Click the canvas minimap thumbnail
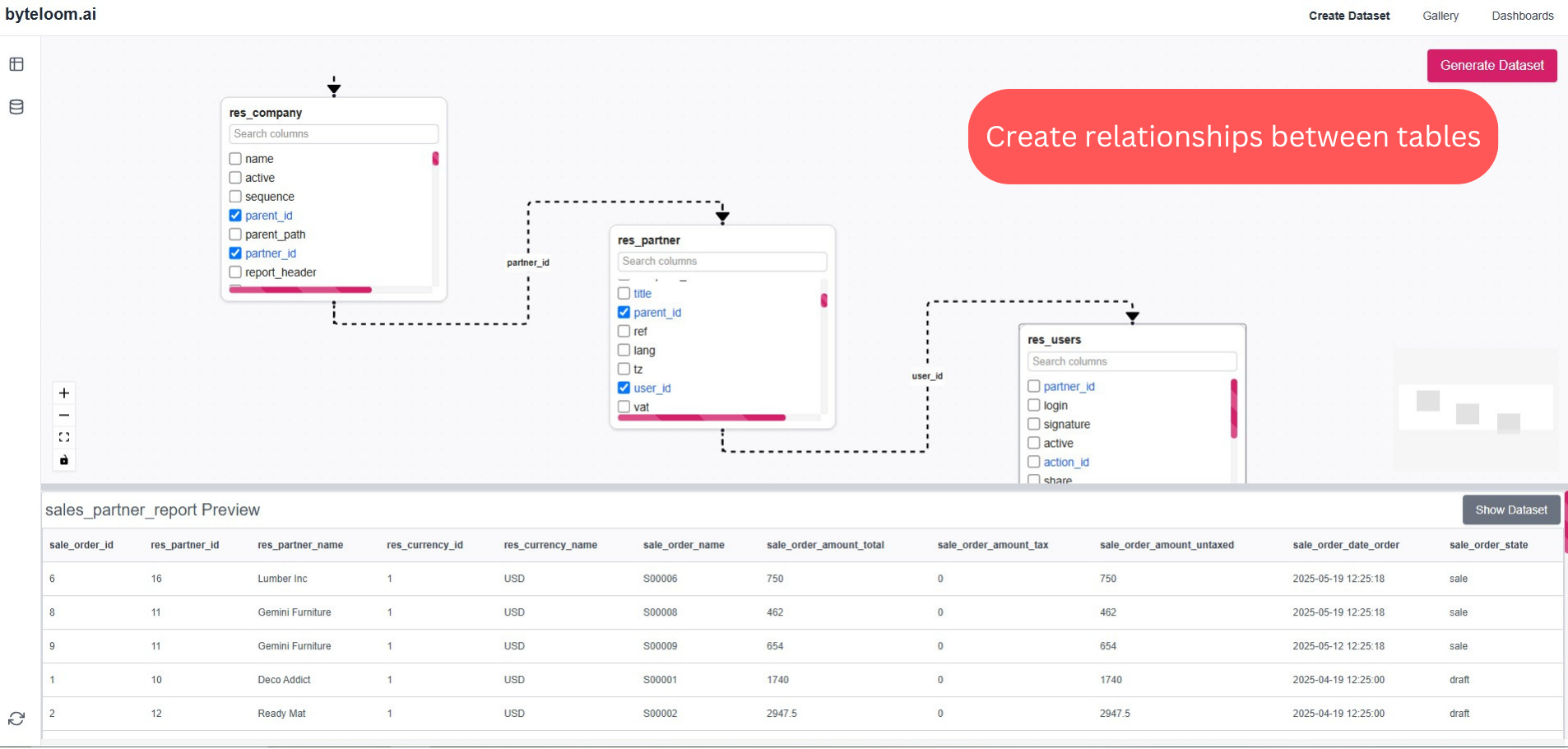Screen dimensions: 1568x749 click(x=1476, y=409)
